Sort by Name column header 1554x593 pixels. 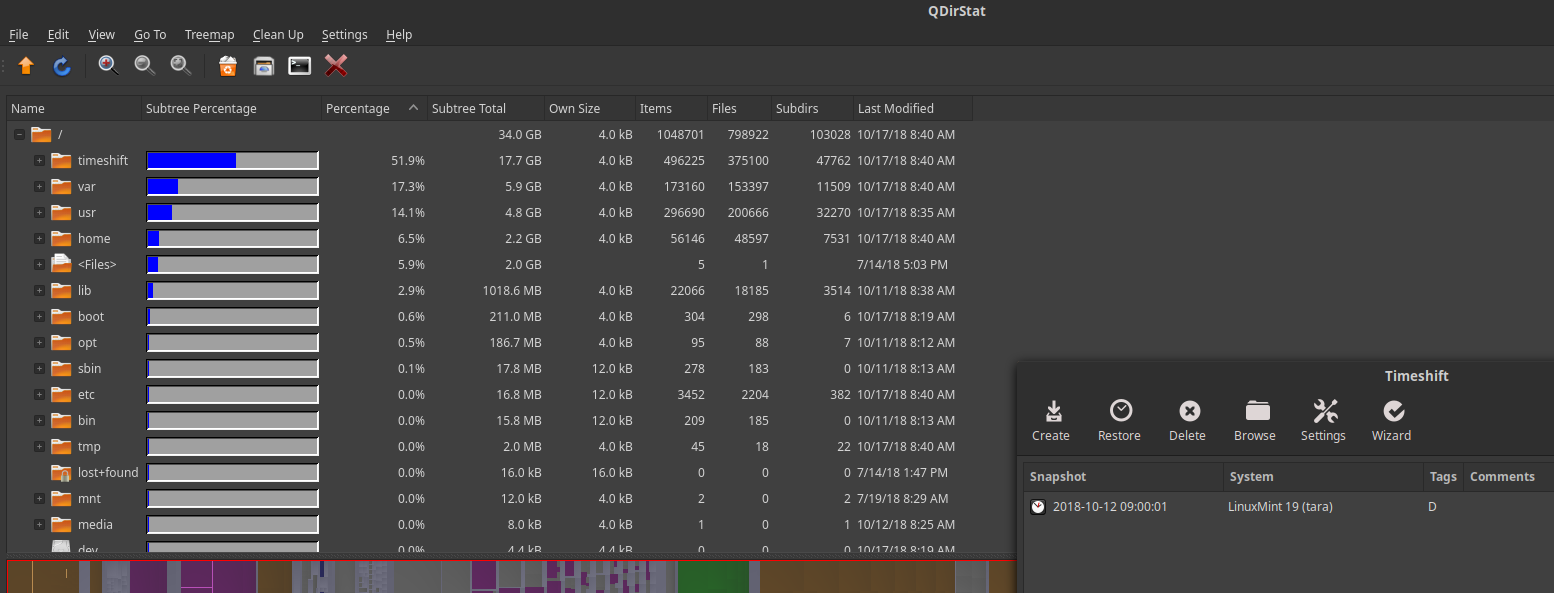[x=74, y=108]
